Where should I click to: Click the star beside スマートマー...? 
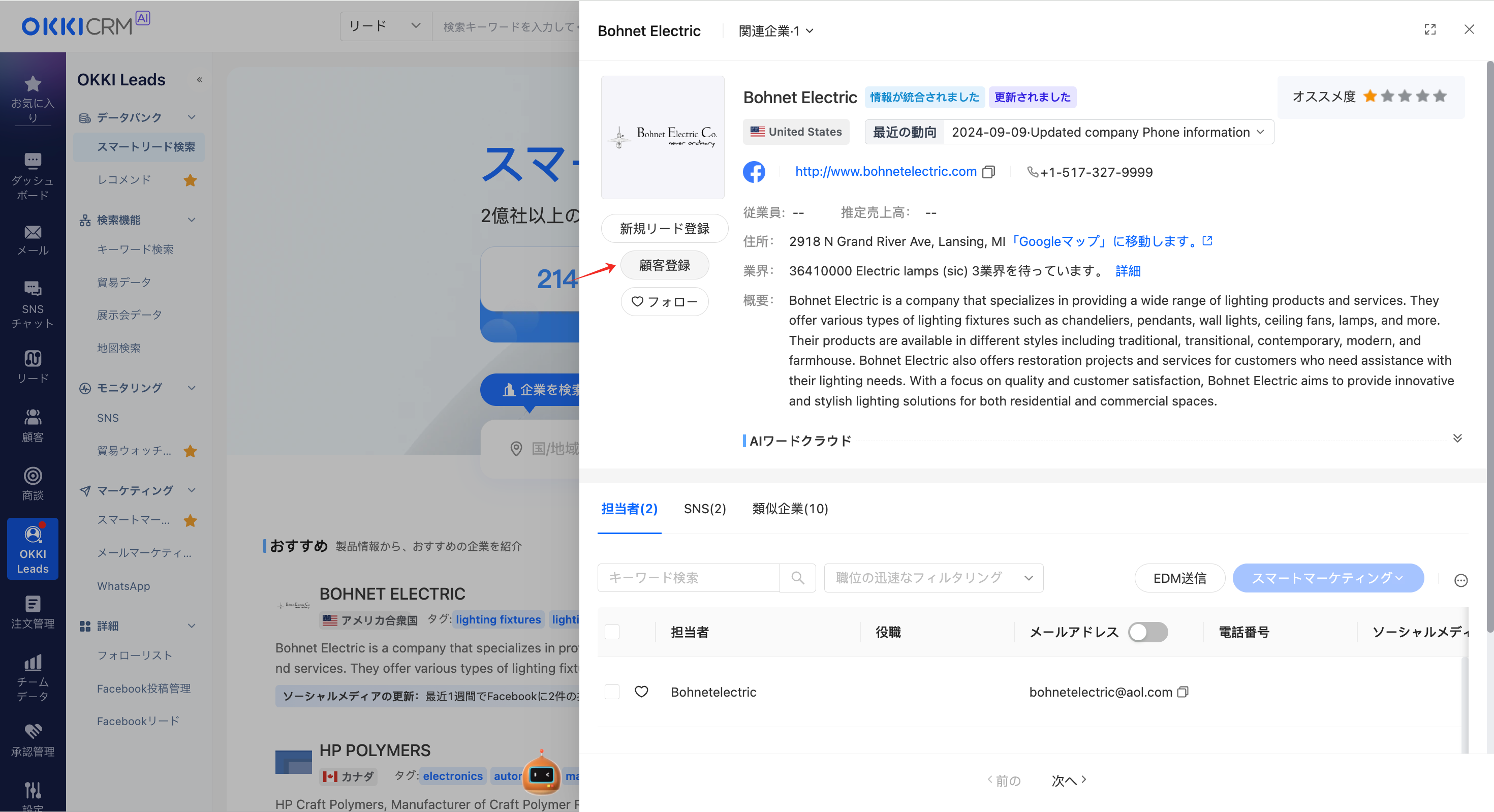tap(190, 520)
